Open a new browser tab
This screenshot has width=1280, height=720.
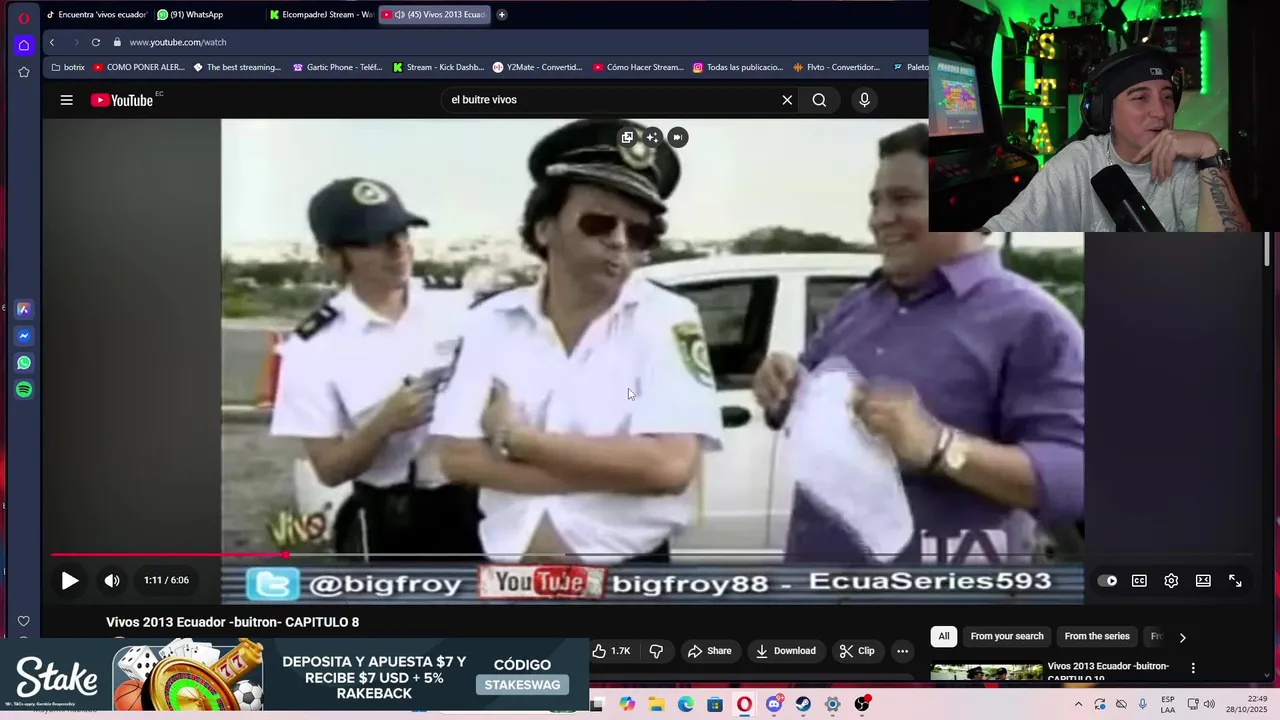[x=502, y=15]
